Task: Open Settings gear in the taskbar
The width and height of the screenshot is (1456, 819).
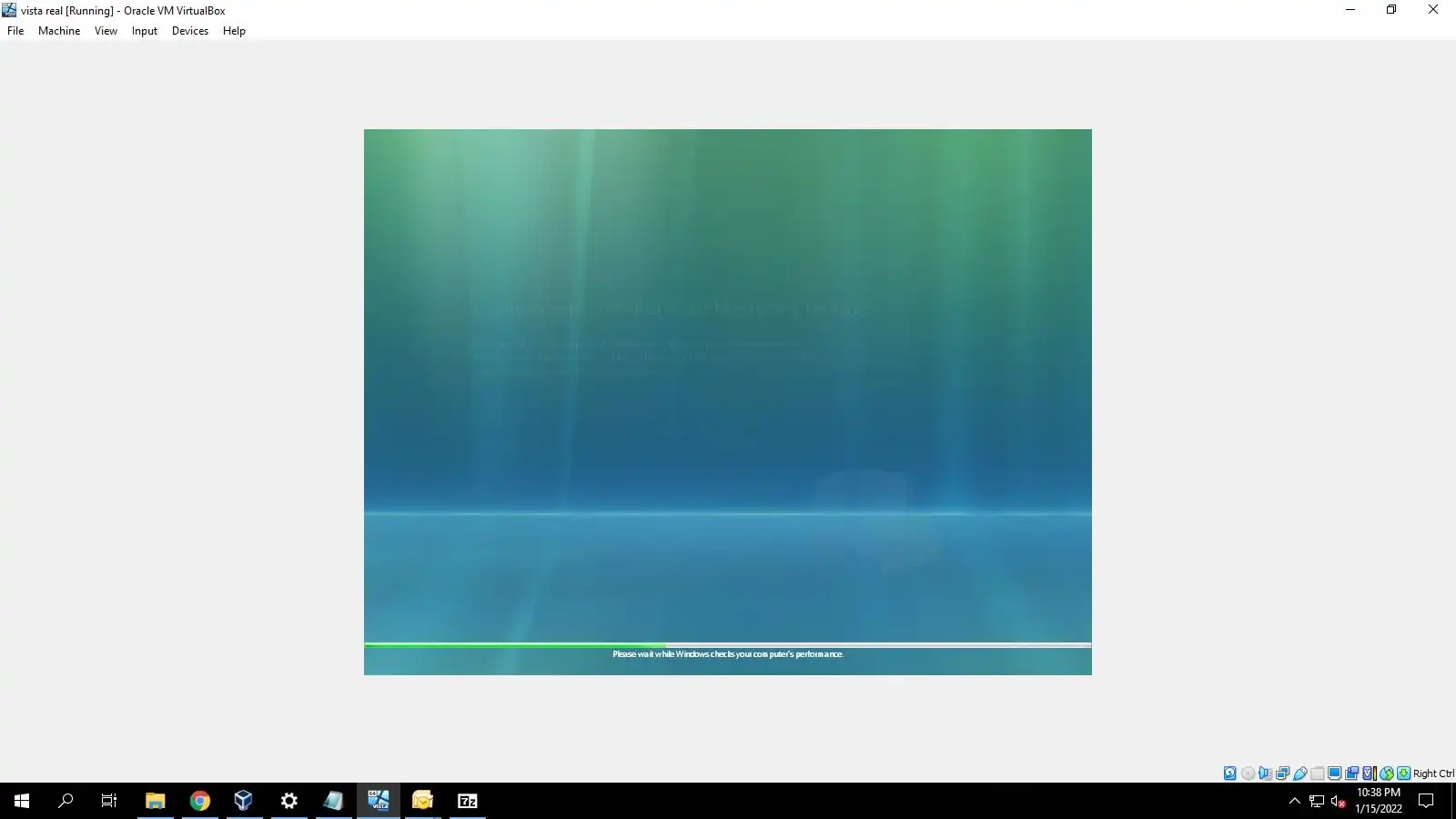Action: [289, 801]
